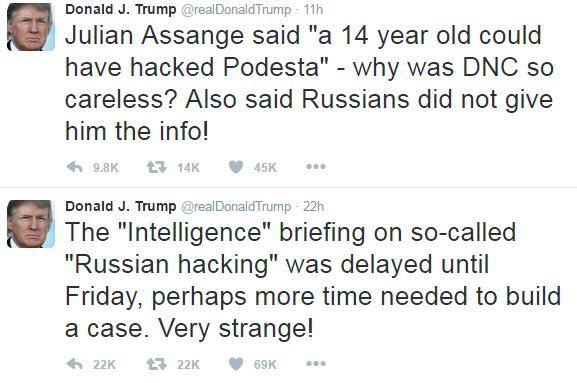Like the Julian Assange tweet
The width and height of the screenshot is (577, 383).
point(236,167)
